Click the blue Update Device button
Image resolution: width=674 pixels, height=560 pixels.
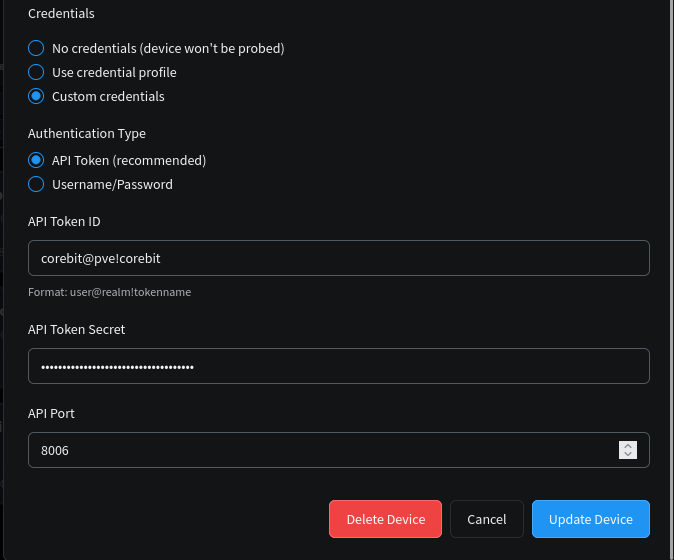pyautogui.click(x=590, y=519)
